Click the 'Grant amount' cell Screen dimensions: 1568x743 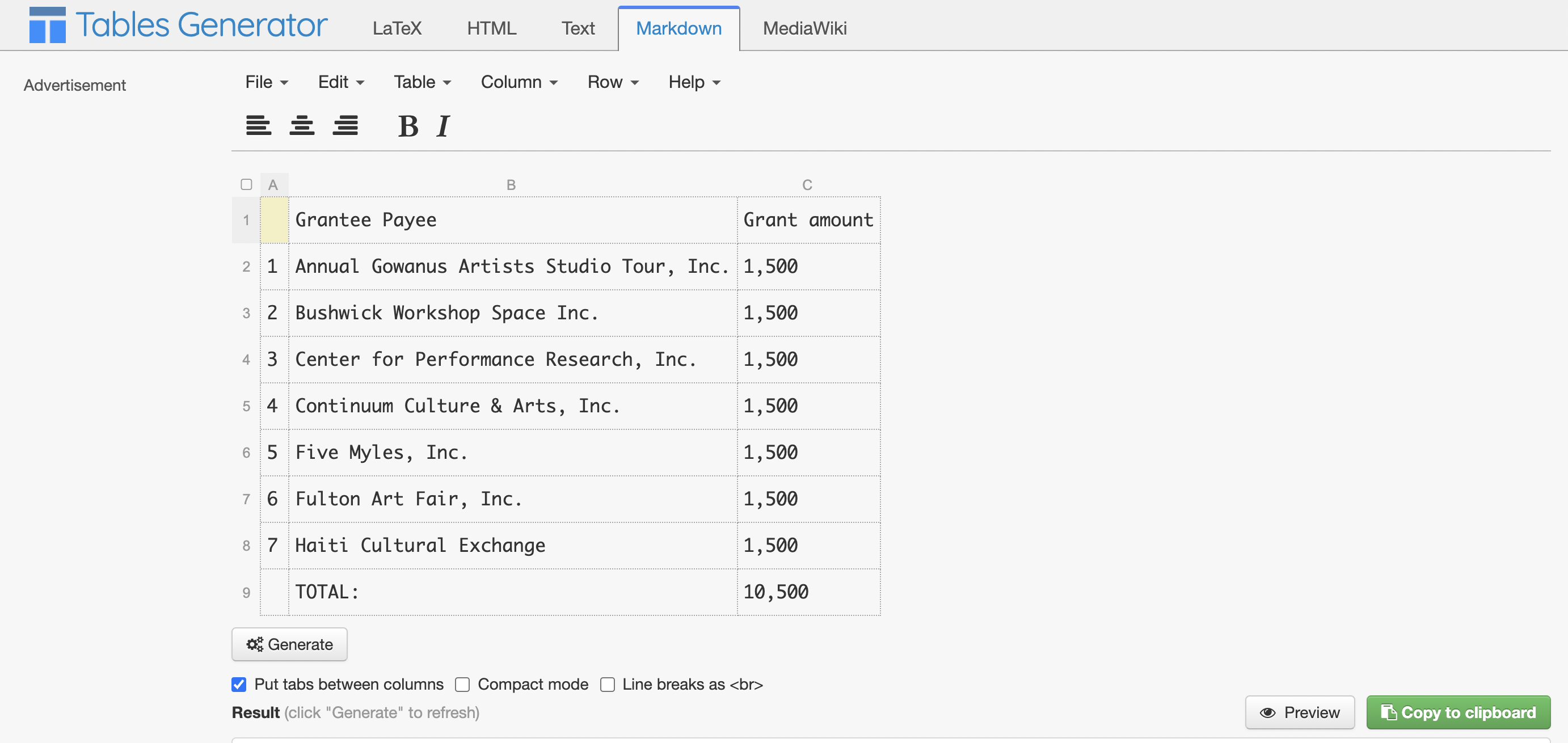pos(808,220)
